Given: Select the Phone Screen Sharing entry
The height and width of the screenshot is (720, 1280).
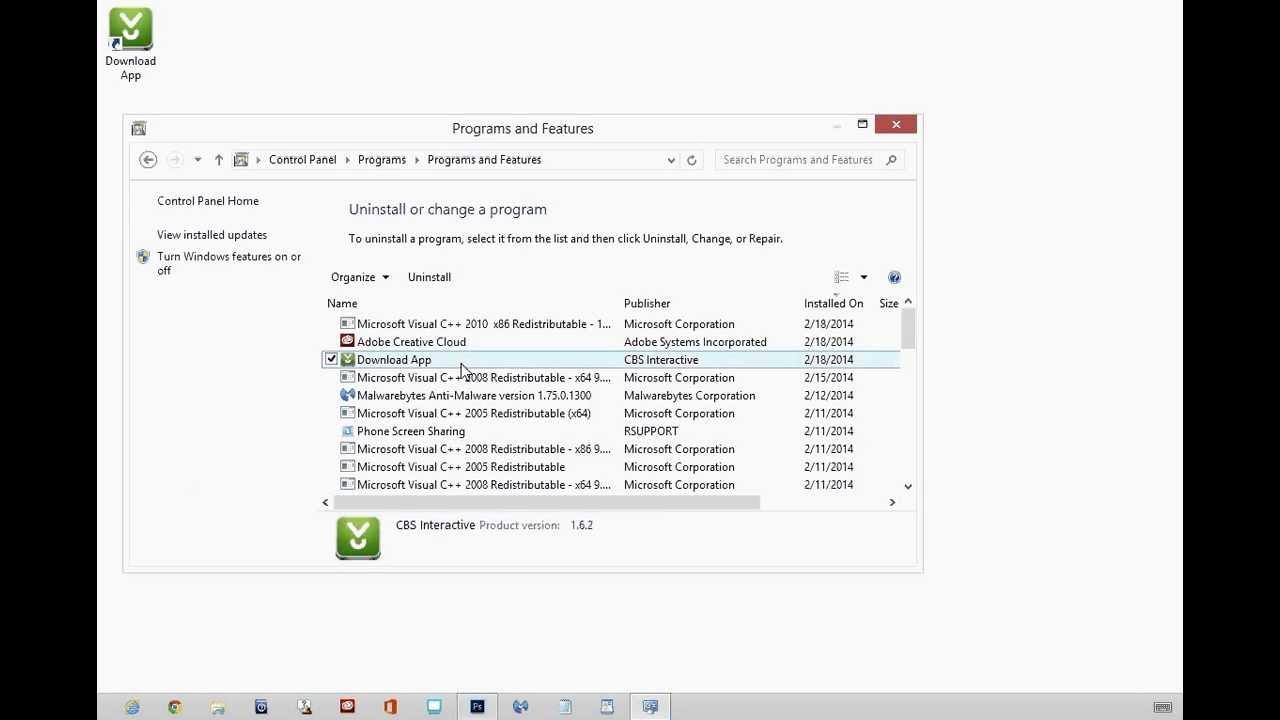Looking at the screenshot, I should (611, 432).
